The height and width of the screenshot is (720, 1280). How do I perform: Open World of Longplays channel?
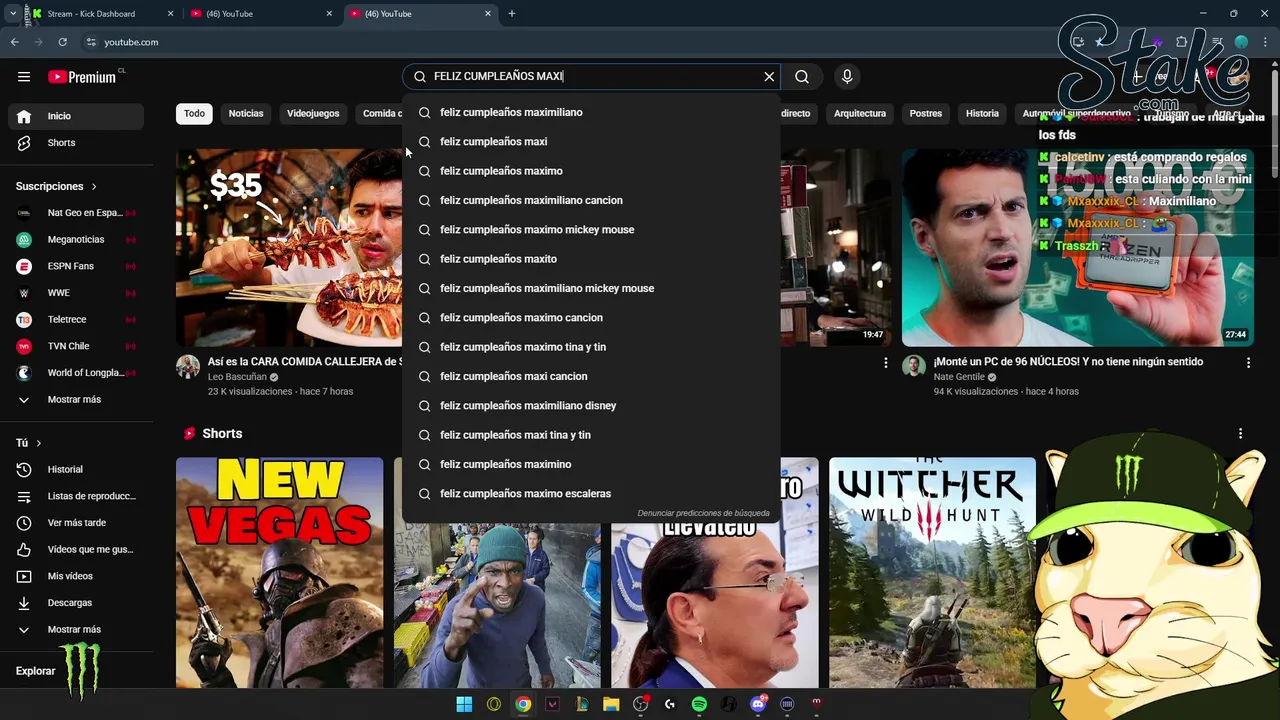click(76, 373)
